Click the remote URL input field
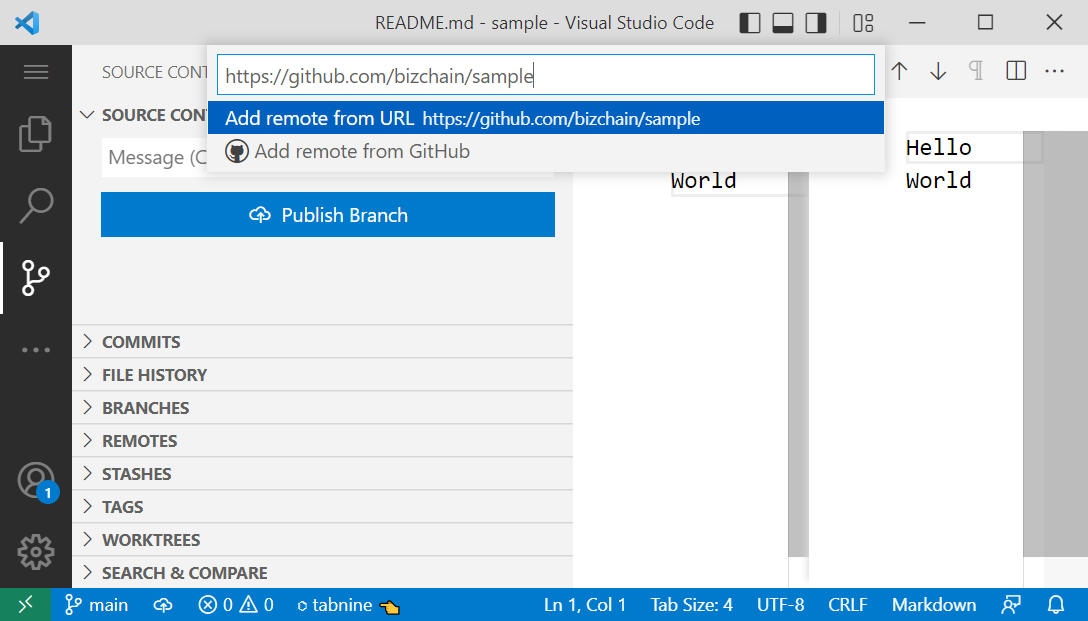This screenshot has width=1088, height=621. point(546,75)
